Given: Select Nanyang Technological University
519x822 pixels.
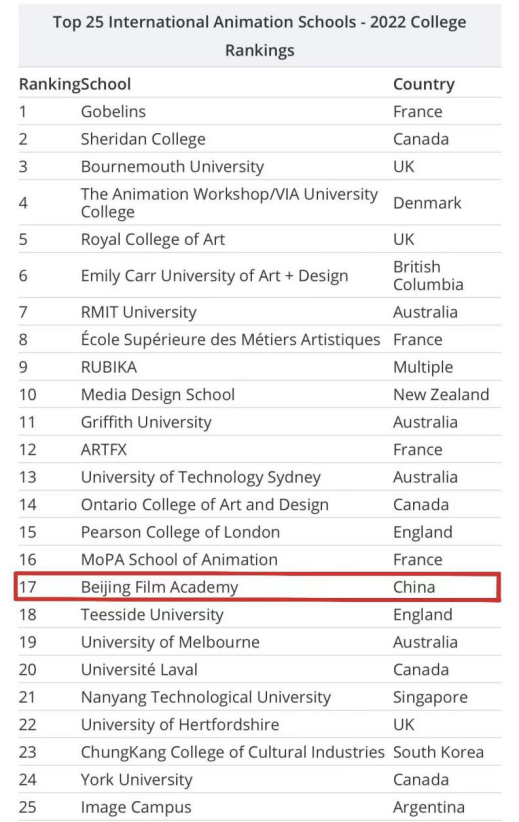Looking at the screenshot, I should point(206,698).
